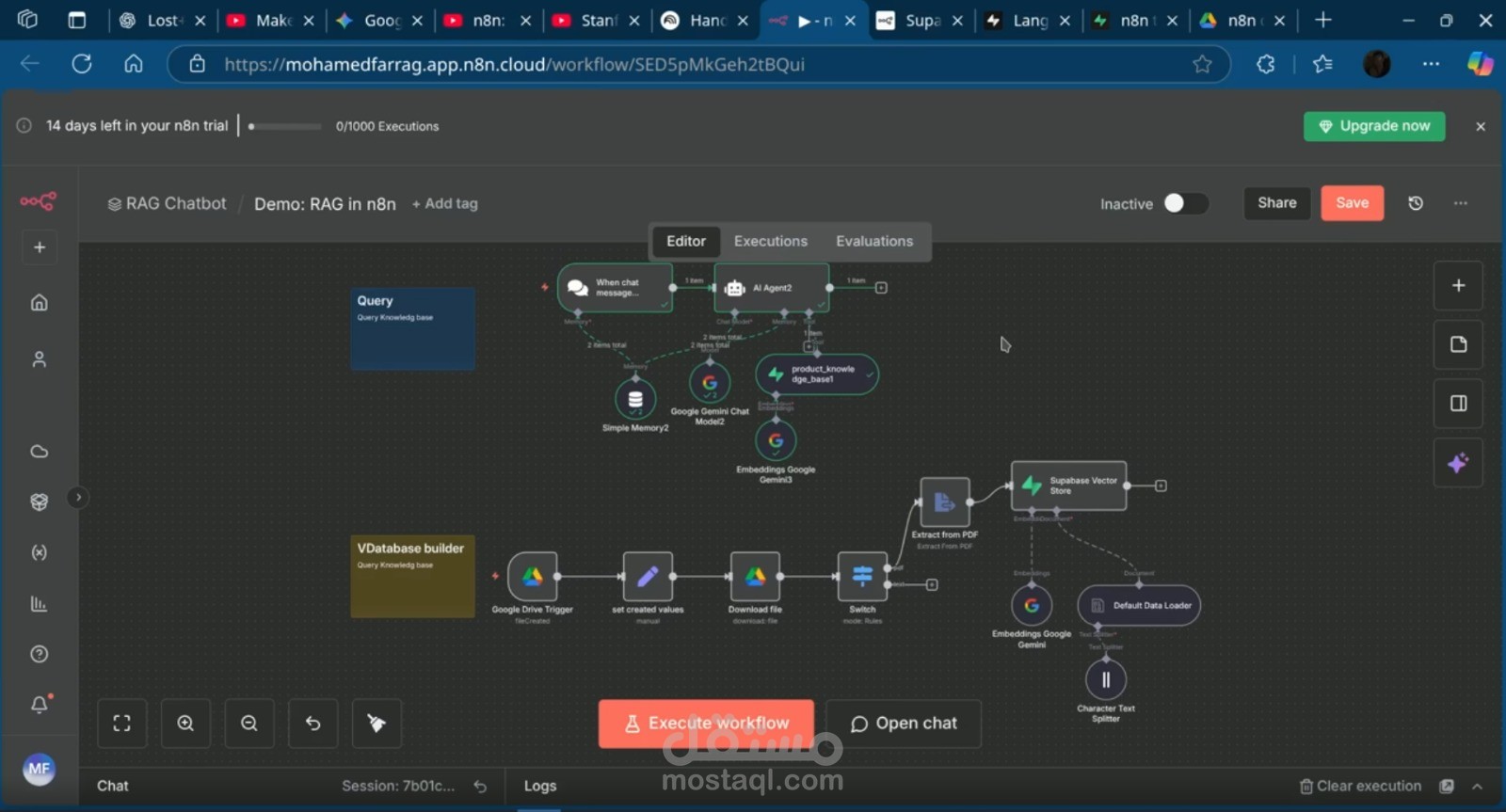Add a node using the canvas plus button
The height and width of the screenshot is (812, 1506).
1458,286
